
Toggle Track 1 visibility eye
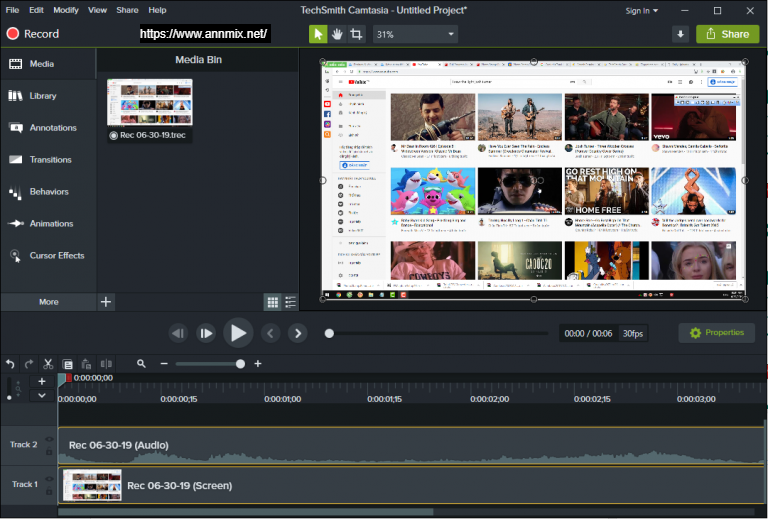(x=49, y=479)
